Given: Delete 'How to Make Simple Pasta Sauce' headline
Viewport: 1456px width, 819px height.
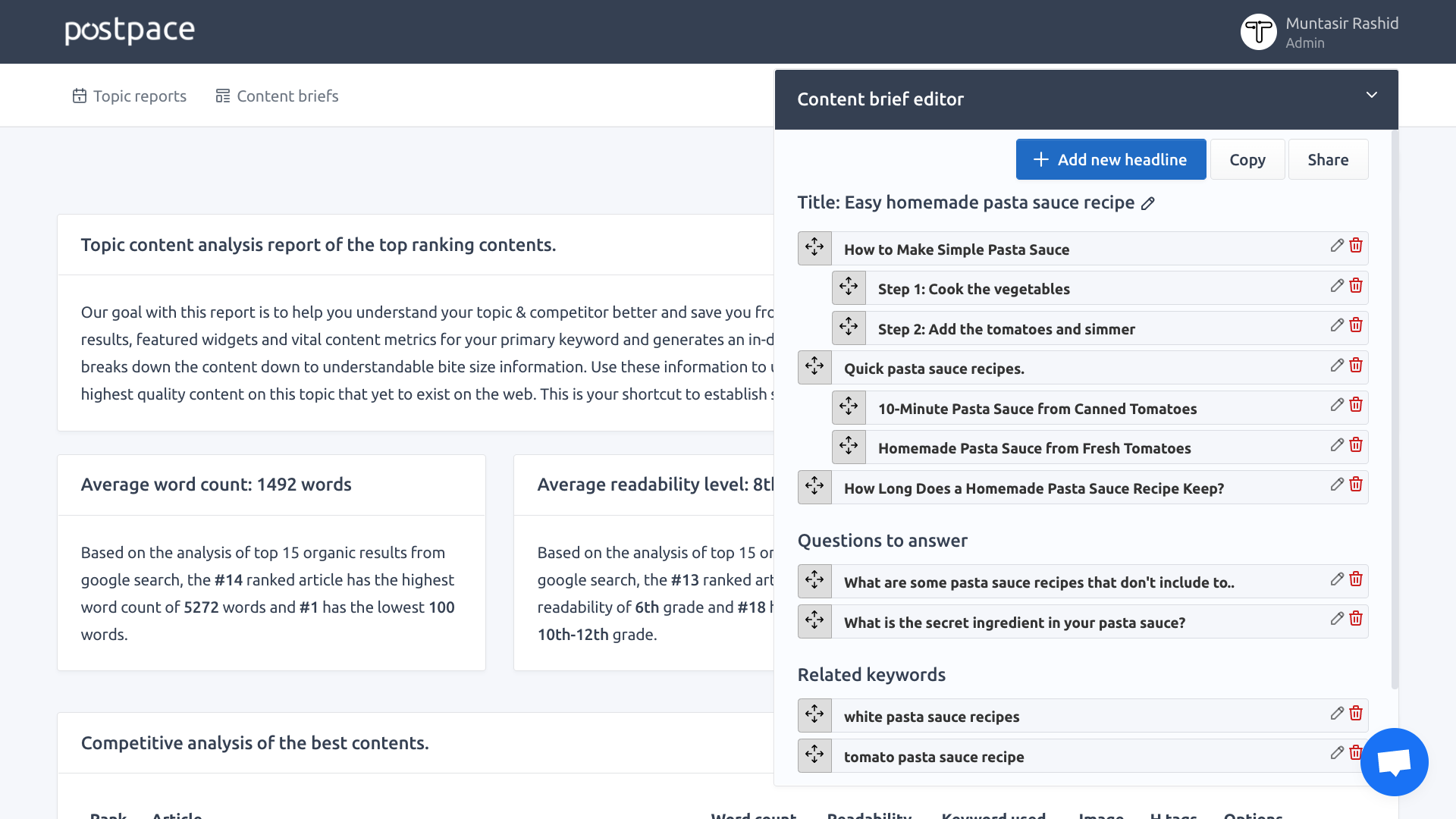Looking at the screenshot, I should 1356,246.
